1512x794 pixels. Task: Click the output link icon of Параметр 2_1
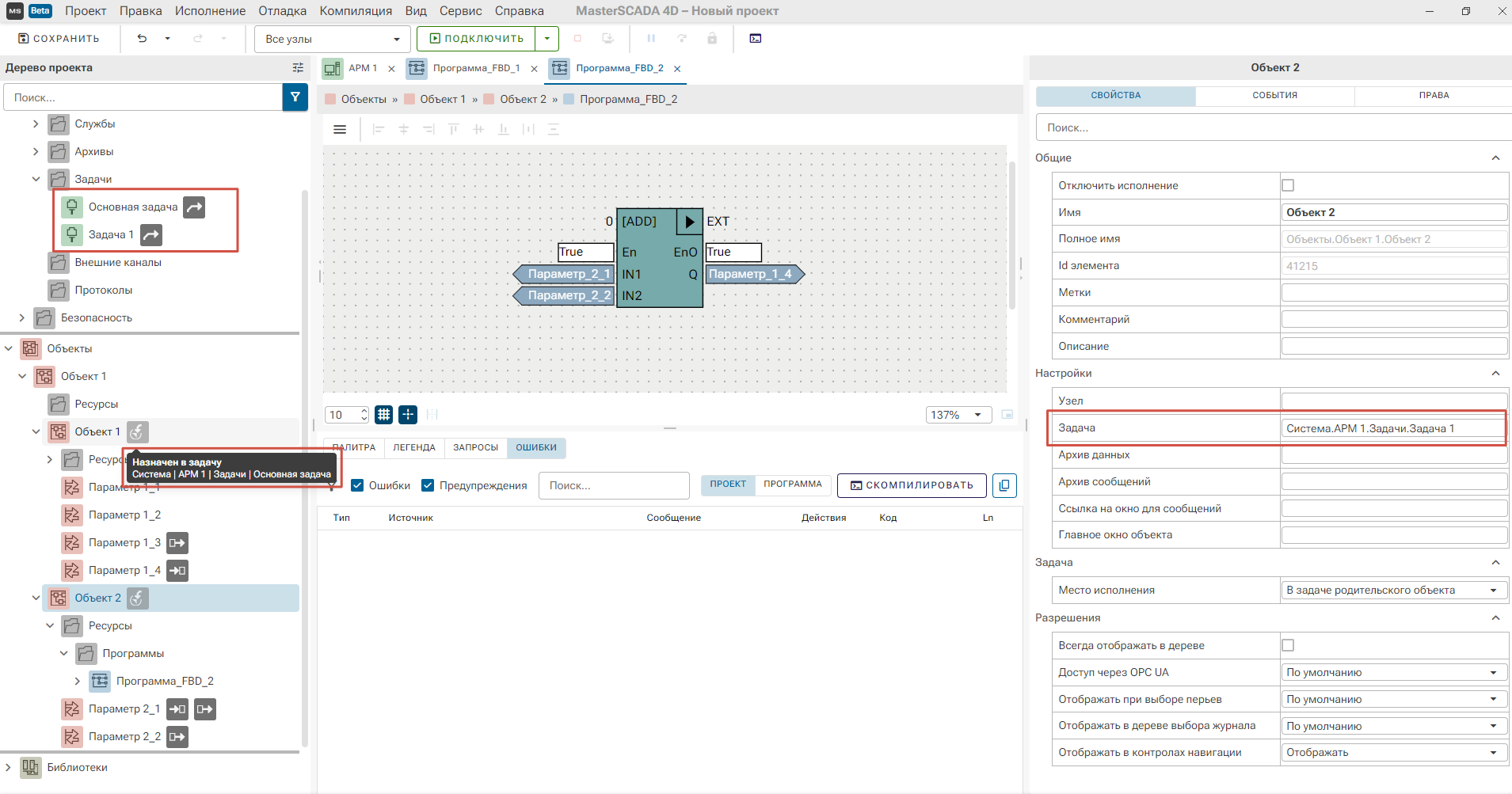click(x=205, y=709)
